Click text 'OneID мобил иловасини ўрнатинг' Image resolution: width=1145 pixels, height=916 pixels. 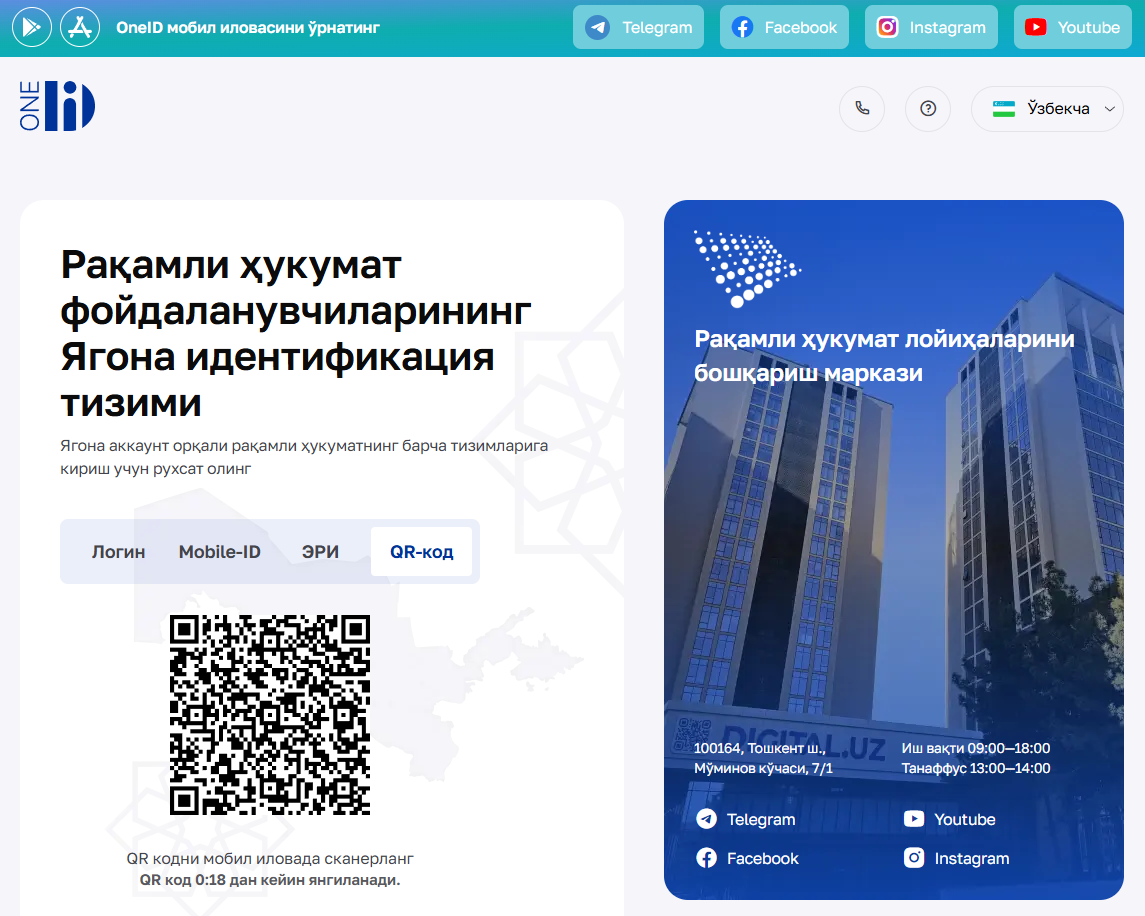point(248,28)
